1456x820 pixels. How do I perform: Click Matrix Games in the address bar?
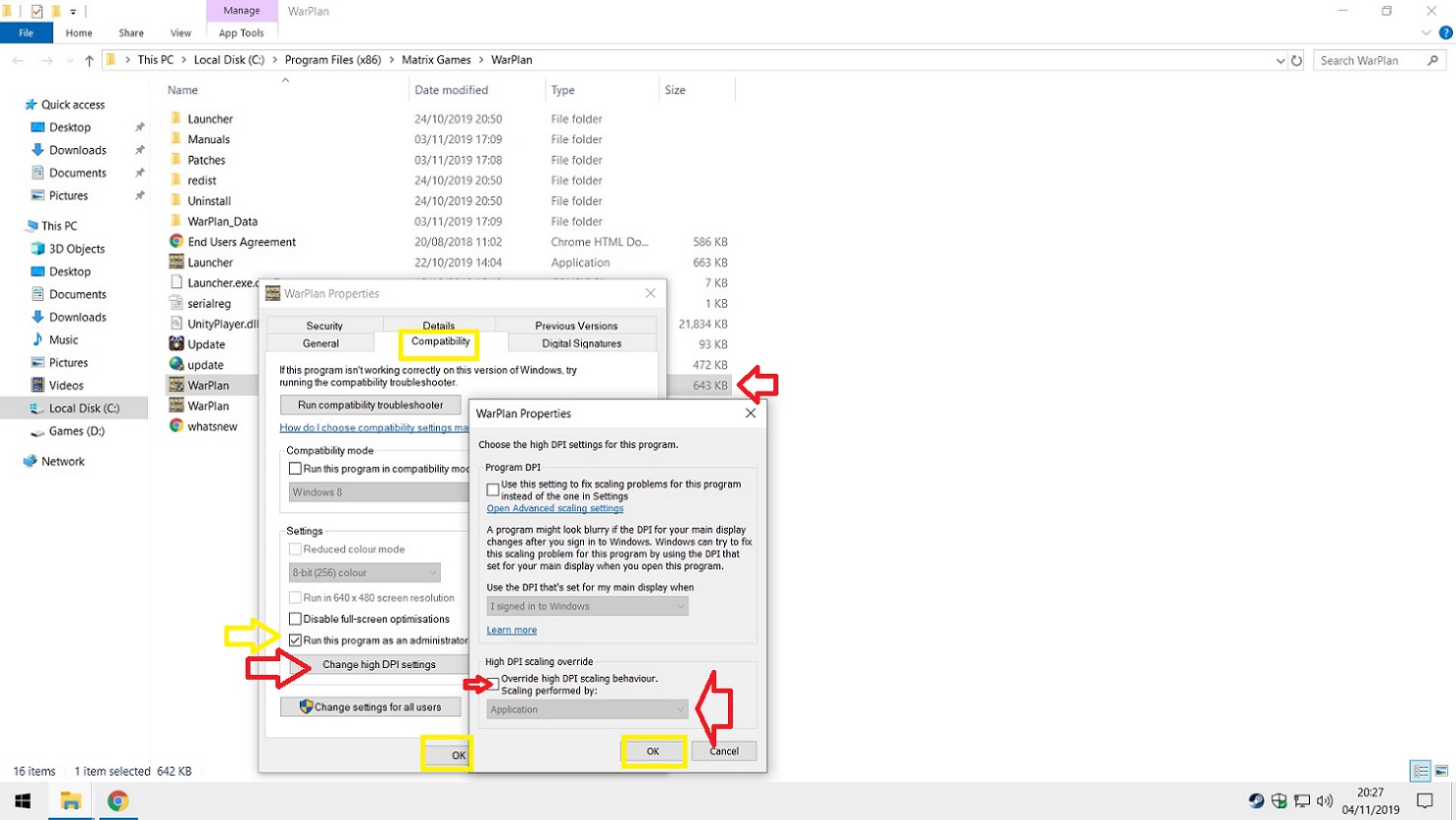pos(436,60)
